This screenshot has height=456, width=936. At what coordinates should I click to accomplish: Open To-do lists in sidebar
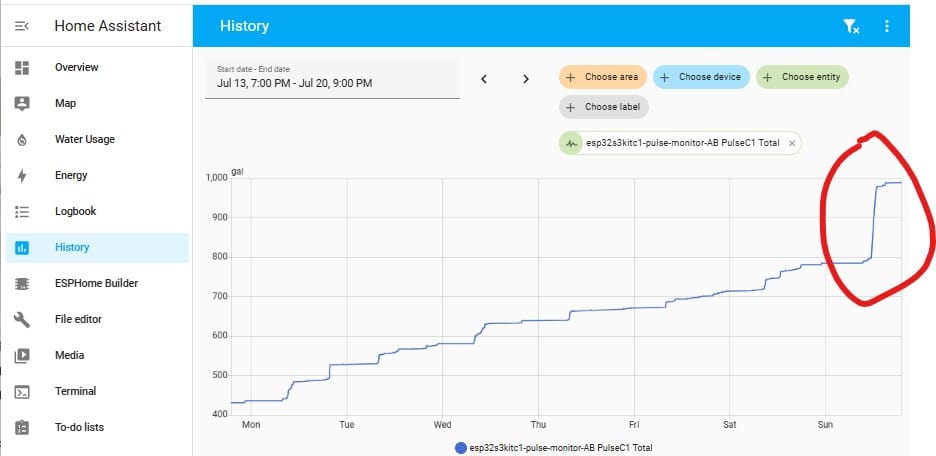tap(79, 427)
